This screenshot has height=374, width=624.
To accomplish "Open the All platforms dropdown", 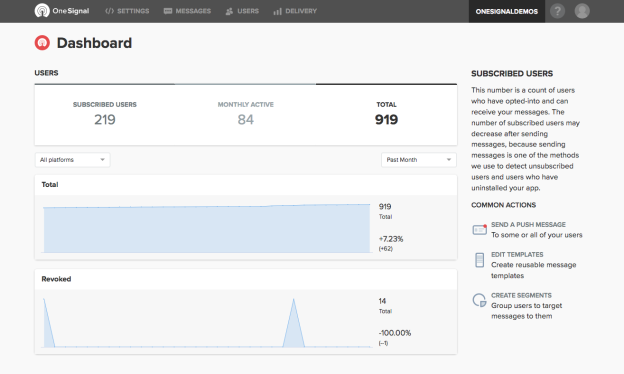I will pos(72,160).
